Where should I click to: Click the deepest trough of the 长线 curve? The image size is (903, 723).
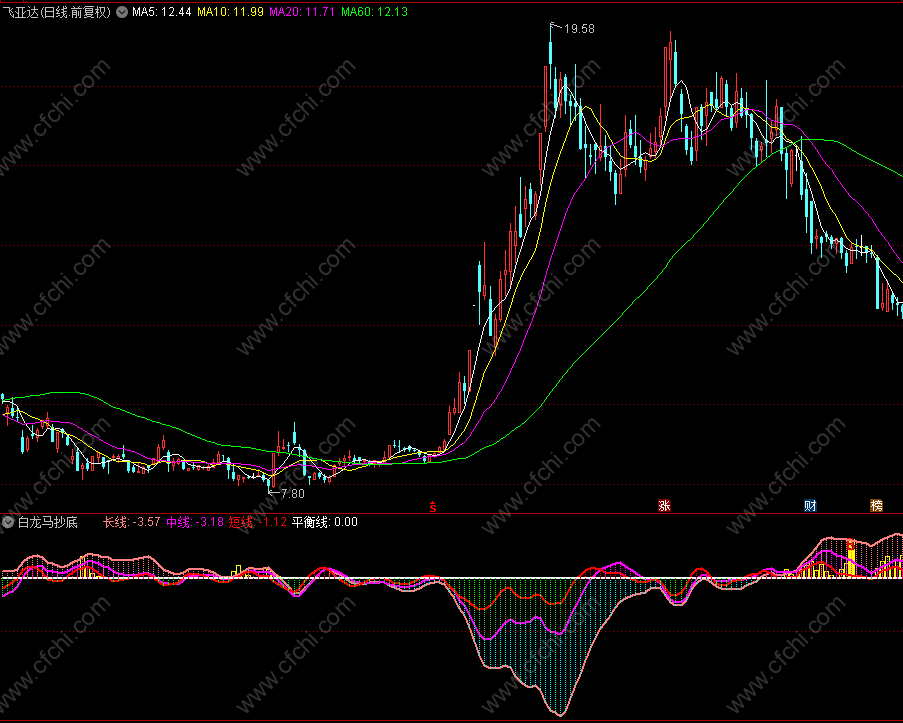pos(560,715)
